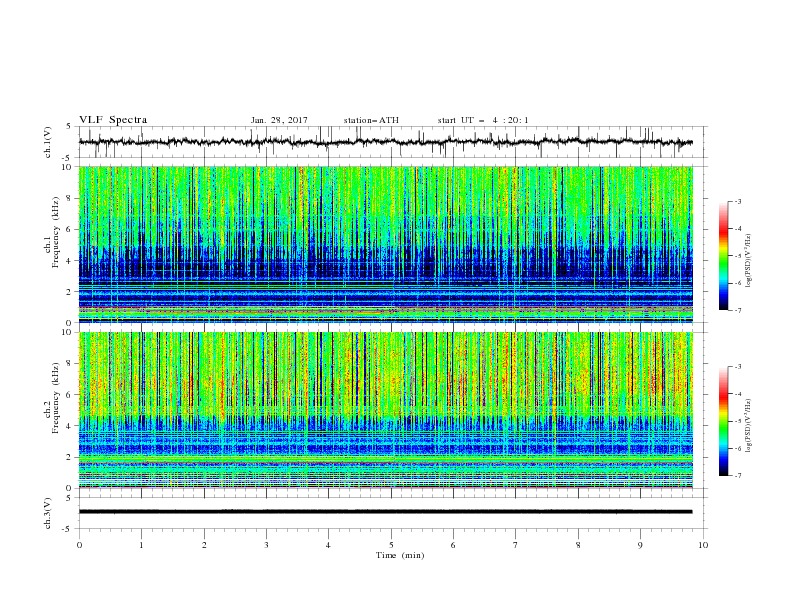Click the "Time (min)" axis label
The height and width of the screenshot is (612, 792).
click(x=400, y=555)
